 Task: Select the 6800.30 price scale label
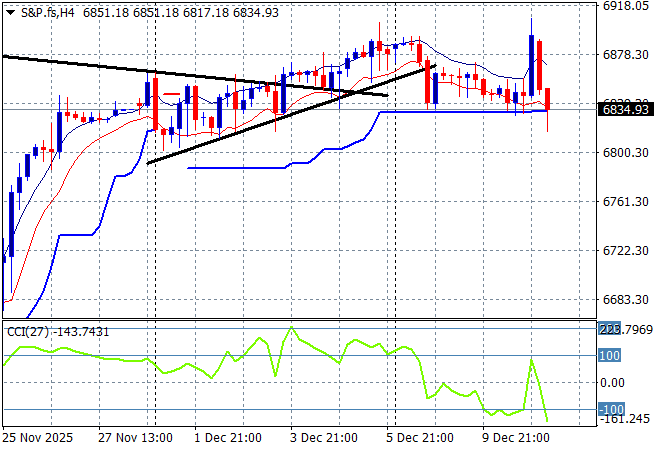tap(625, 152)
